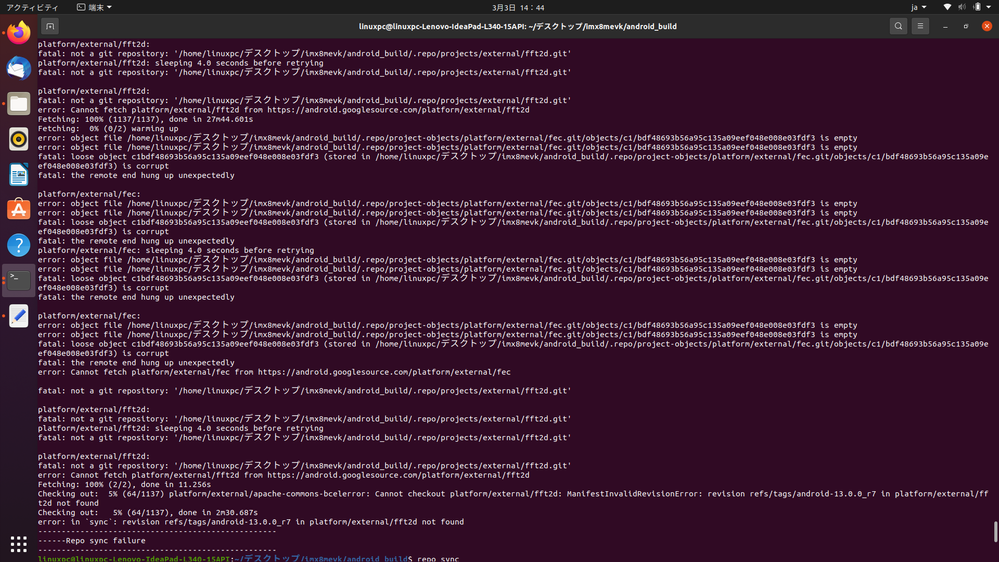999x562 pixels.
Task: Open the ja input source dropdown
Action: point(917,7)
